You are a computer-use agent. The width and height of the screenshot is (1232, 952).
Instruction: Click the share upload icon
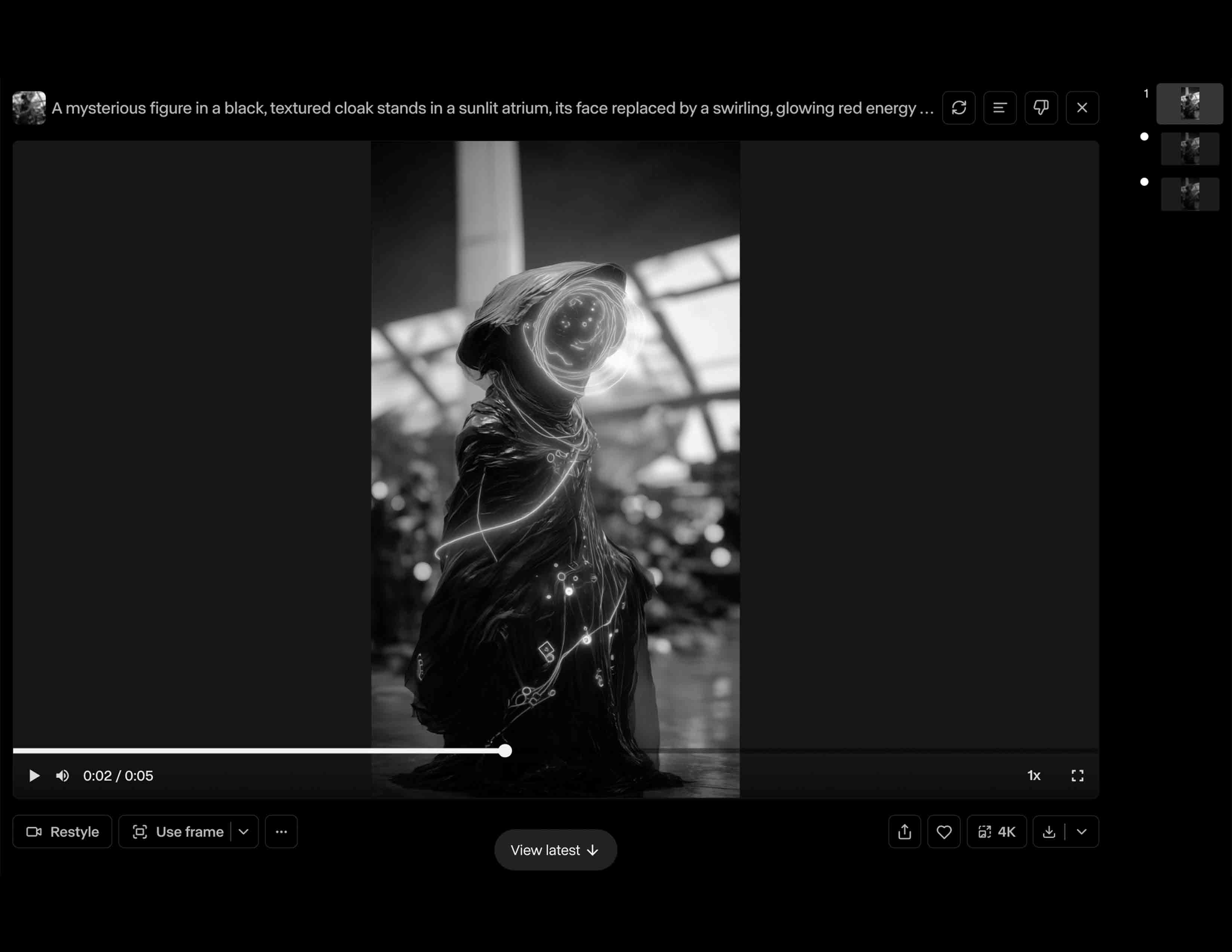(904, 831)
